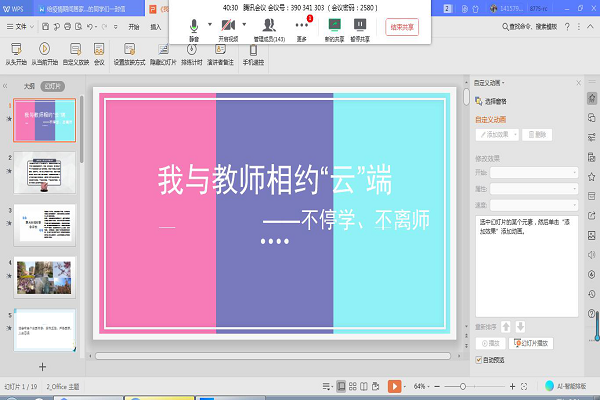Add a new slide with plus button

(x=42, y=367)
